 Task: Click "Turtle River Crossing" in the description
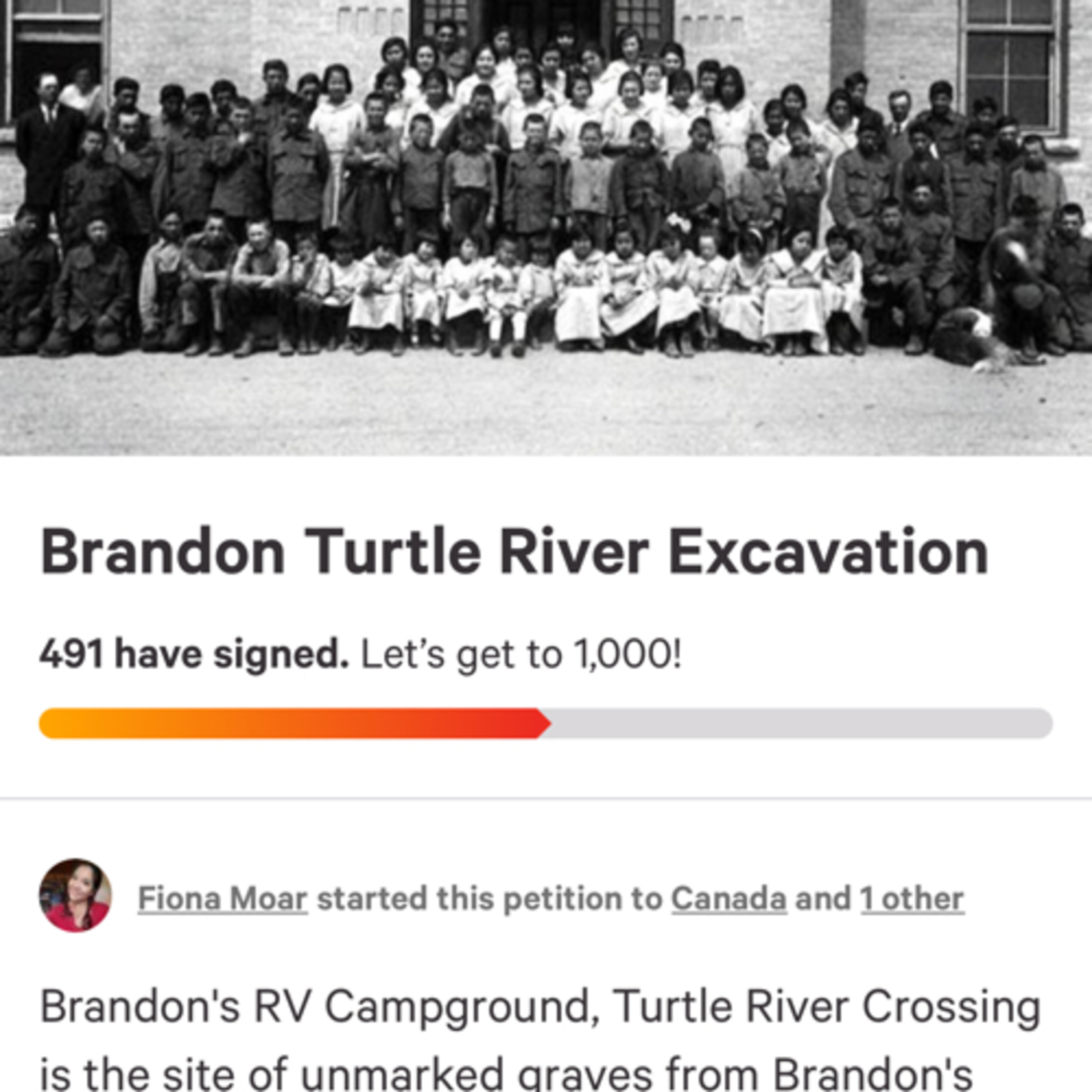coord(826,1007)
